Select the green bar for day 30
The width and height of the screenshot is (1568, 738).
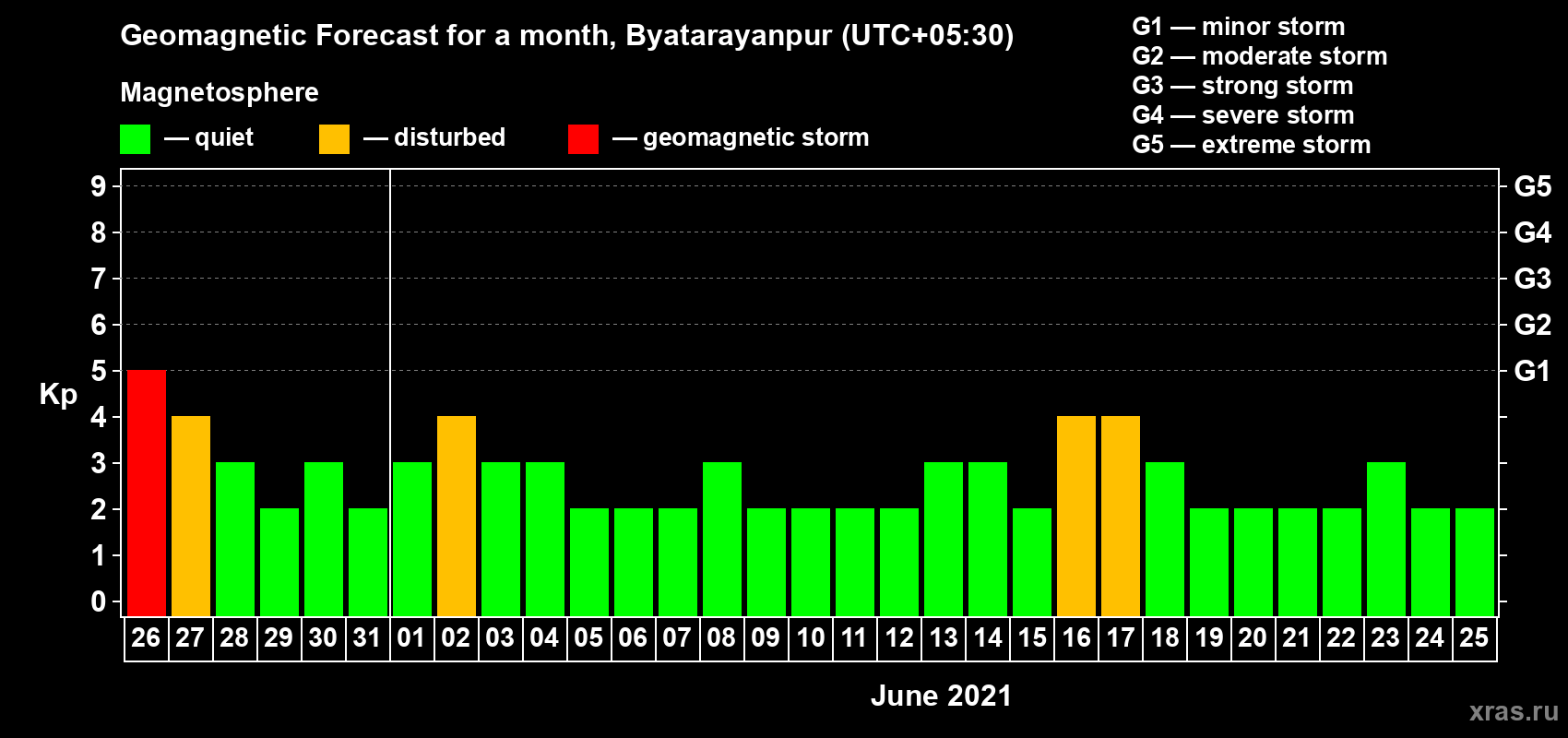pyautogui.click(x=324, y=539)
